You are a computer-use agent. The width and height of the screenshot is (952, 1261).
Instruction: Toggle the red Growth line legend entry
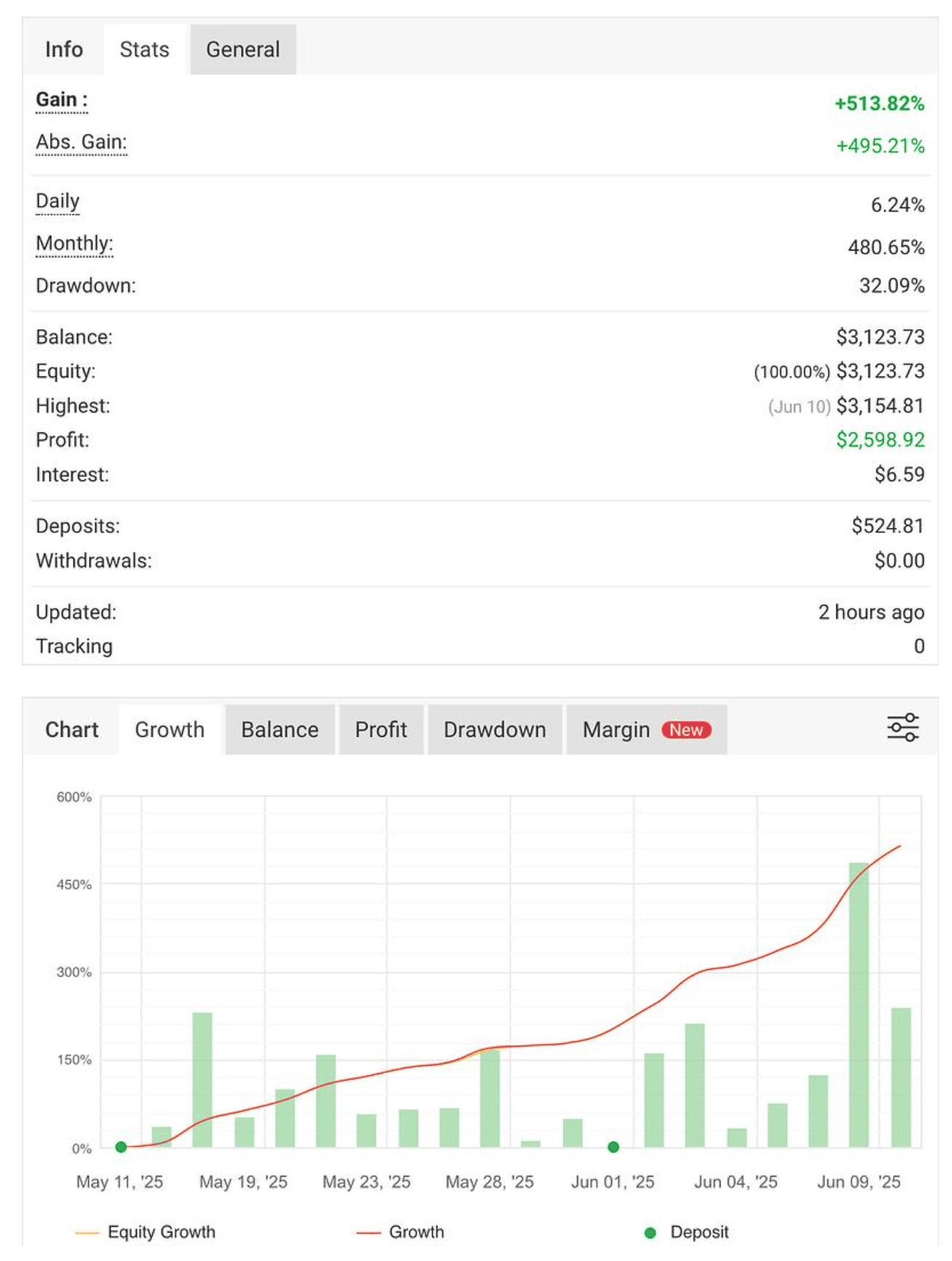[x=401, y=1232]
